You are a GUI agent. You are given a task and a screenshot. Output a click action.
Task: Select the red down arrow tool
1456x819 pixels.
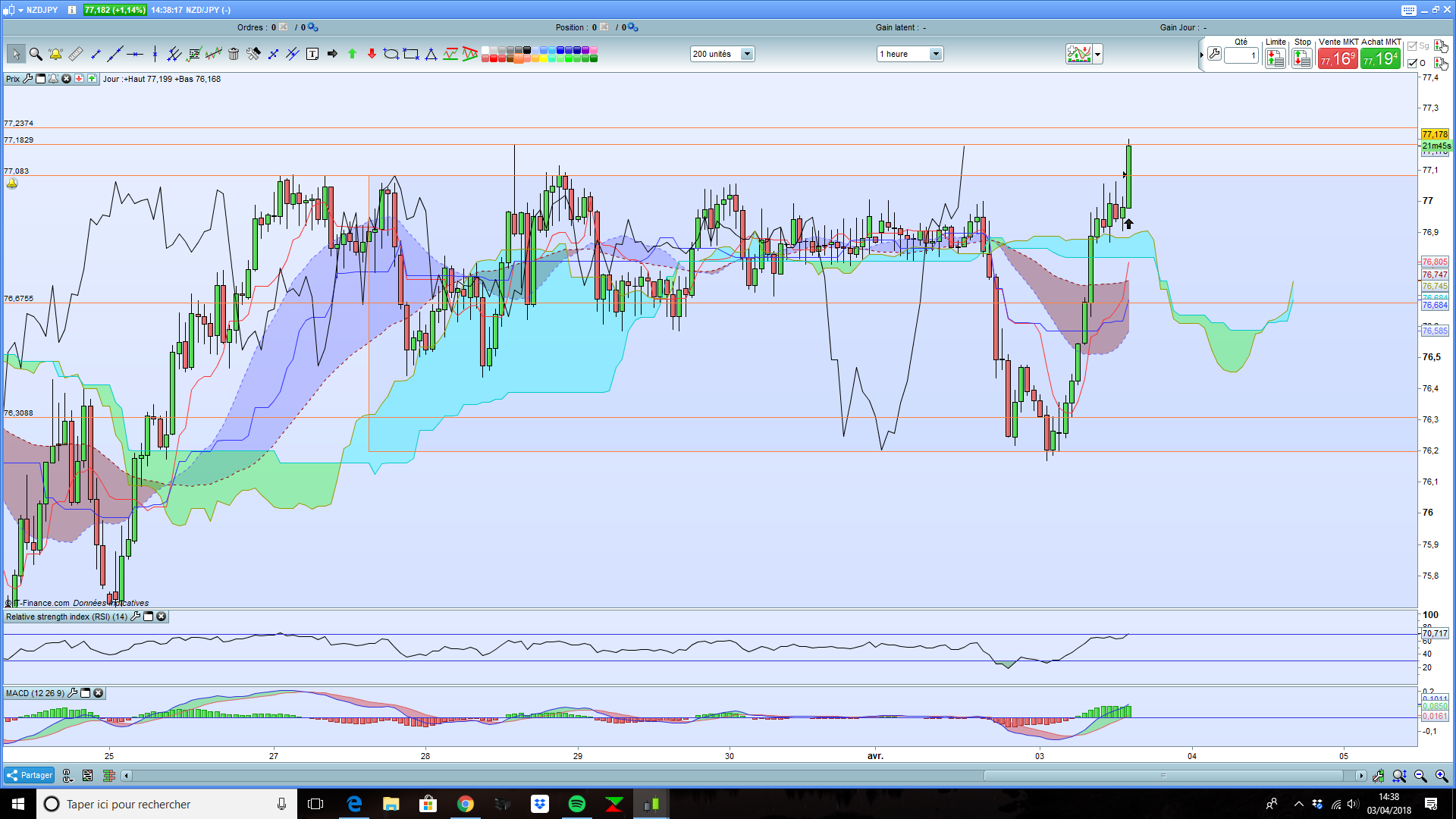[x=372, y=54]
